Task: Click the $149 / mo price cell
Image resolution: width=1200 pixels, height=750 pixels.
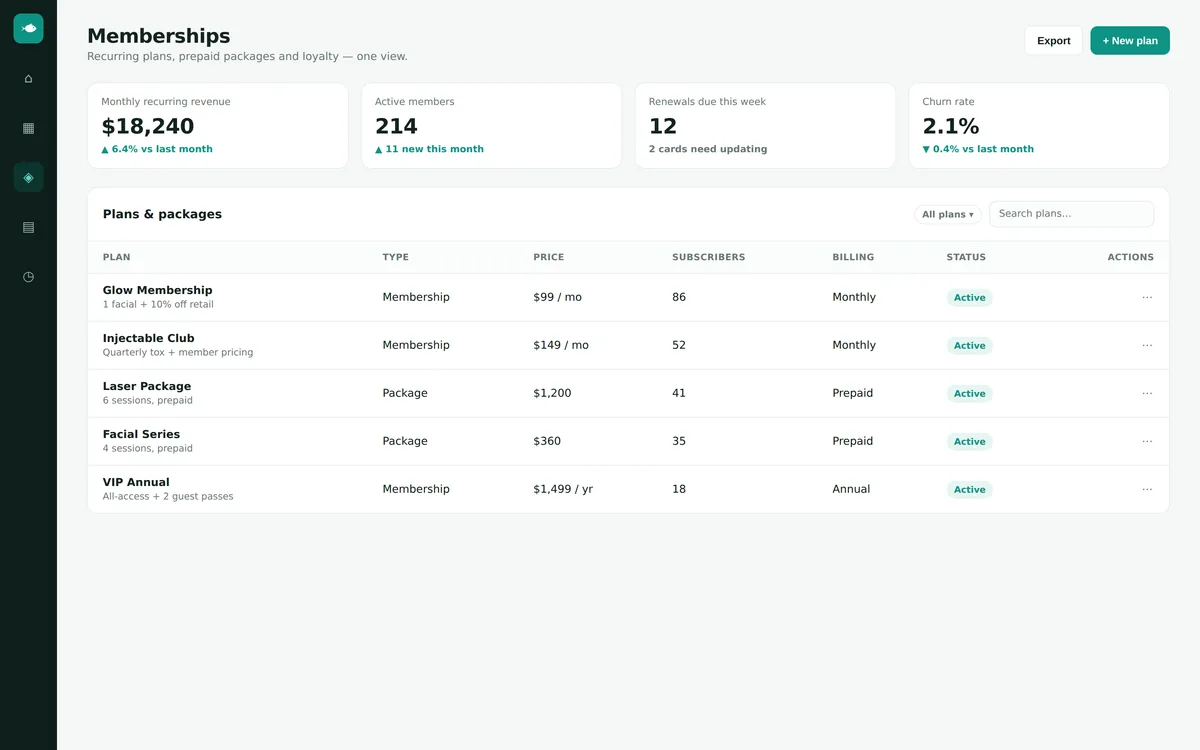Action: pyautogui.click(x=561, y=345)
